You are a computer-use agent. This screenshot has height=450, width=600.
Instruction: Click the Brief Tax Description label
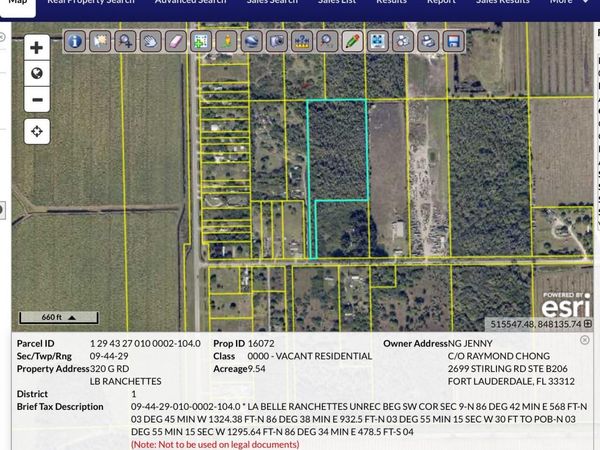[60, 406]
